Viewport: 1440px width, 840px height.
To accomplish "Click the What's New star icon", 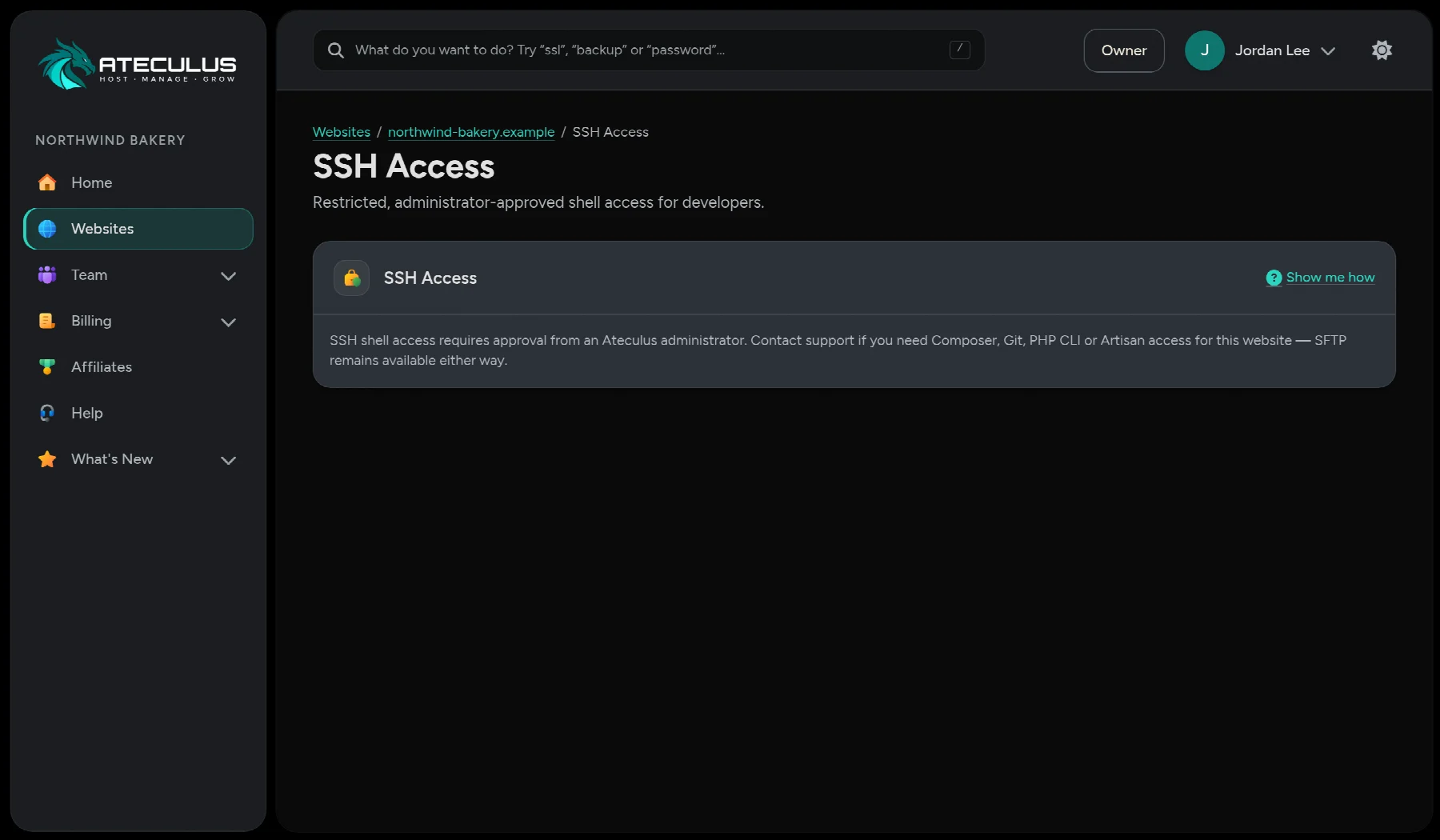I will coord(47,459).
